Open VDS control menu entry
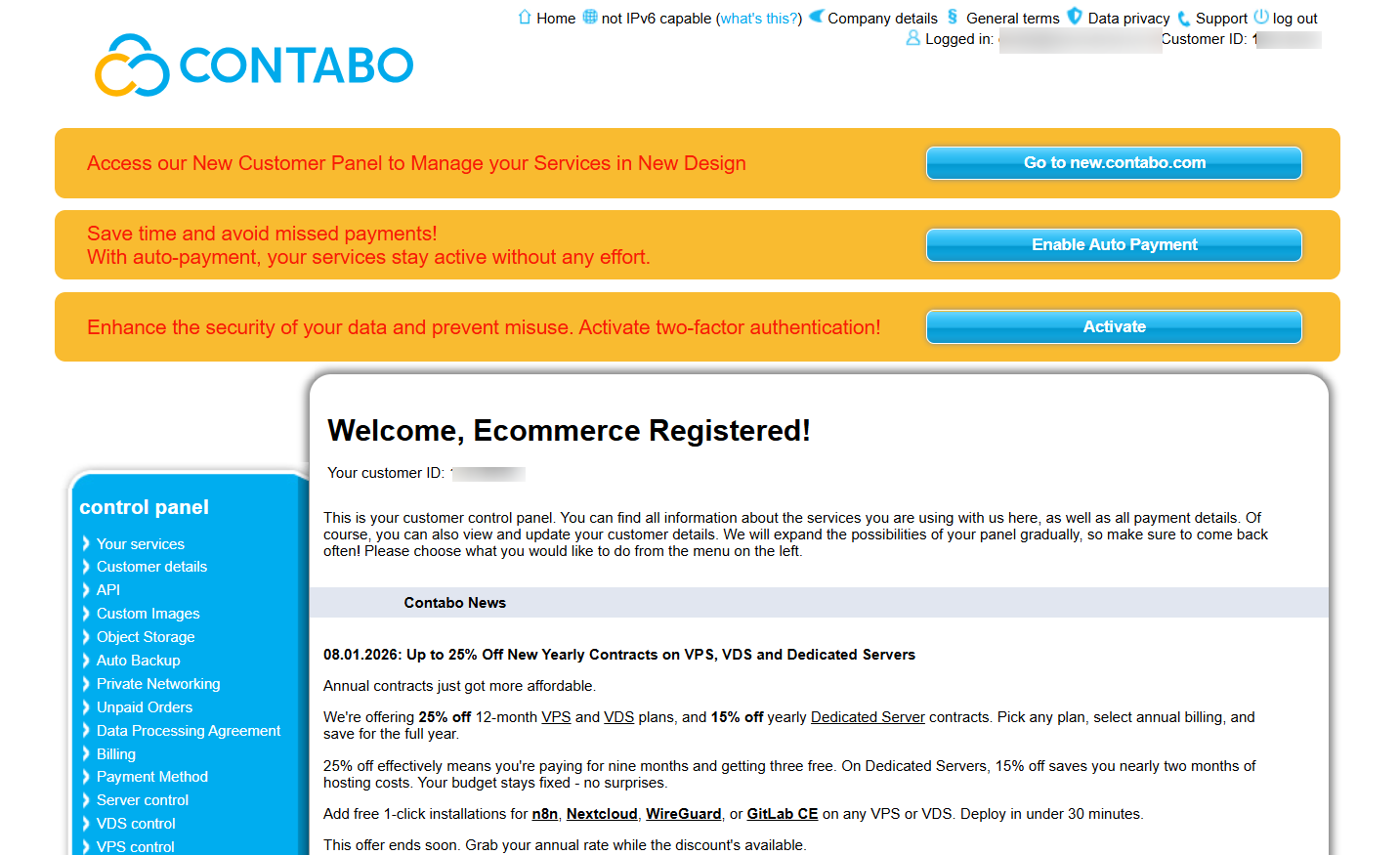Image resolution: width=1400 pixels, height=855 pixels. click(136, 824)
